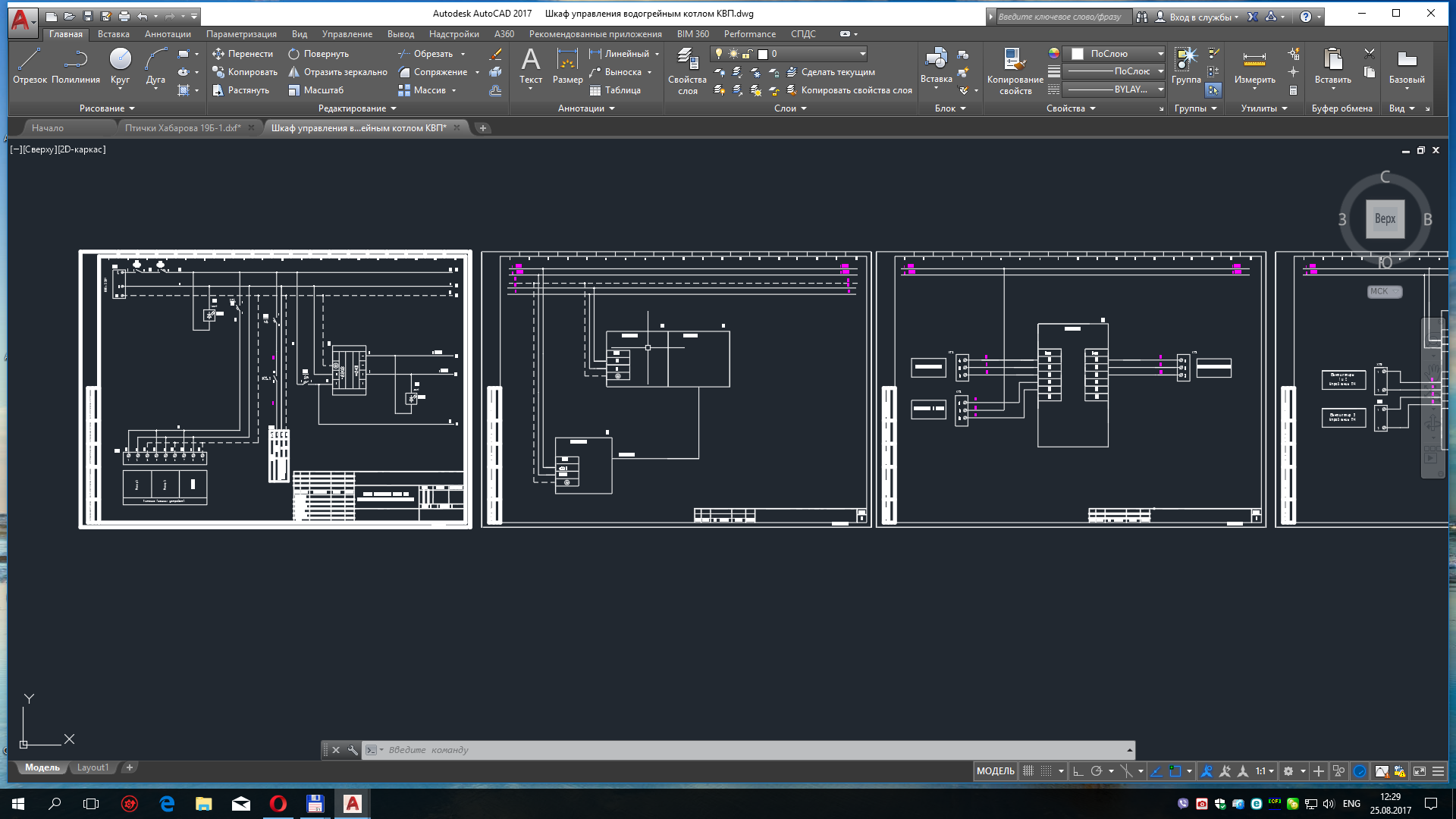Click the Перенести (Move) tool

click(243, 54)
